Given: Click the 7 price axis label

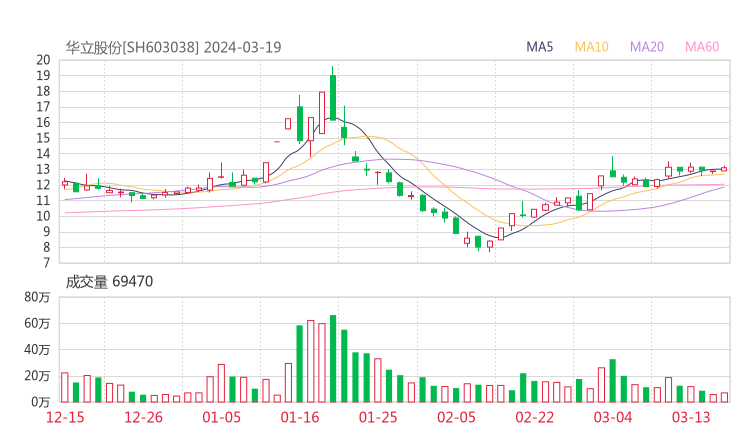Looking at the screenshot, I should coord(46,263).
